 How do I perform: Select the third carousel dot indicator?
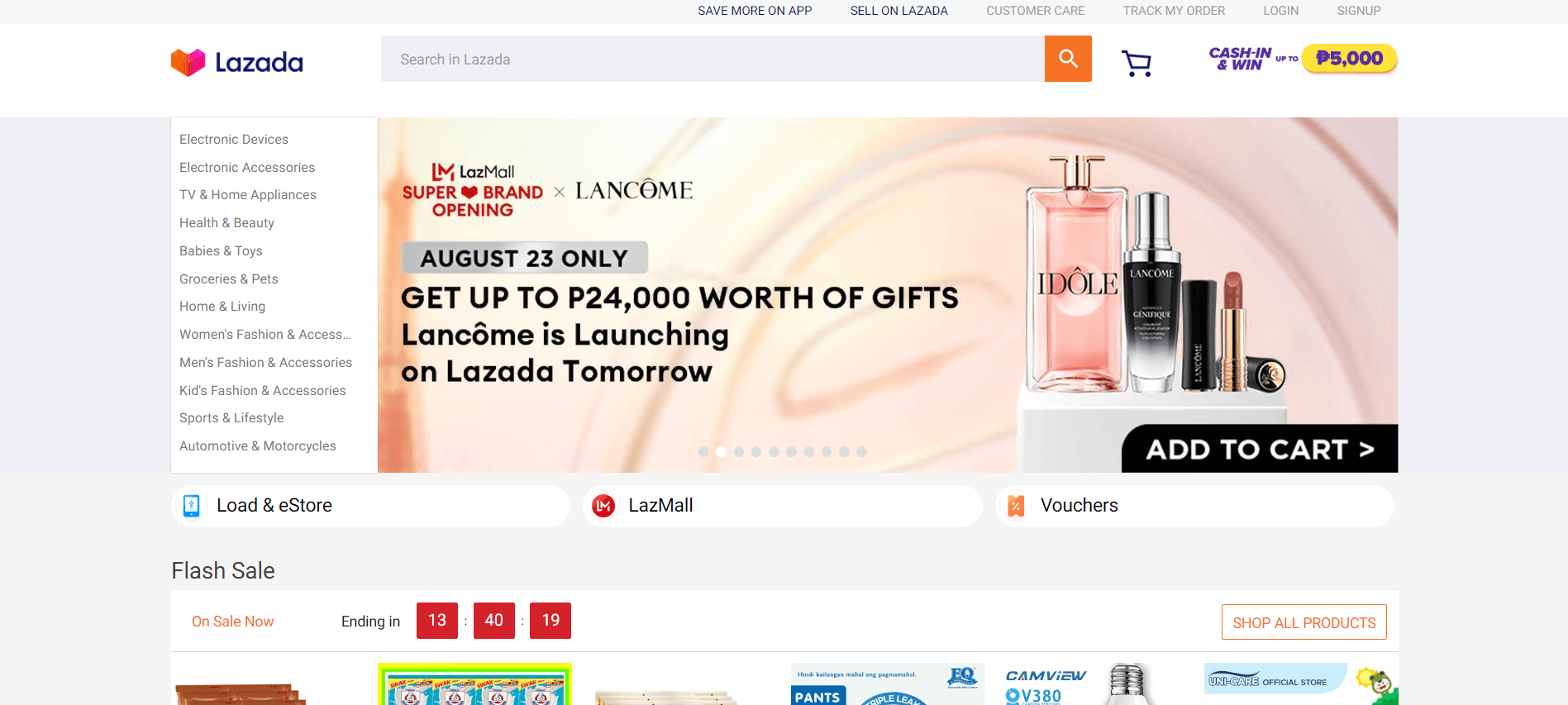[739, 451]
